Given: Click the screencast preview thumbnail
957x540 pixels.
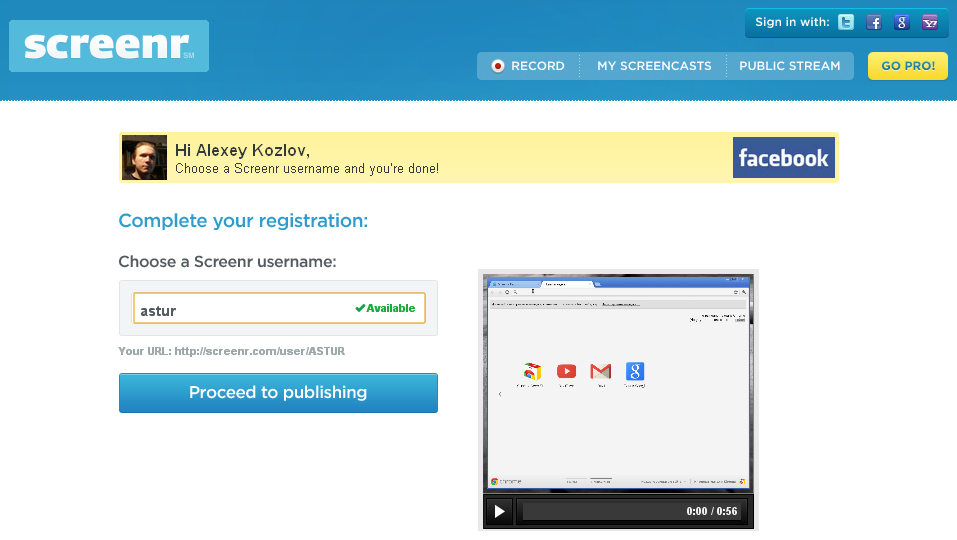Looking at the screenshot, I should pos(618,383).
